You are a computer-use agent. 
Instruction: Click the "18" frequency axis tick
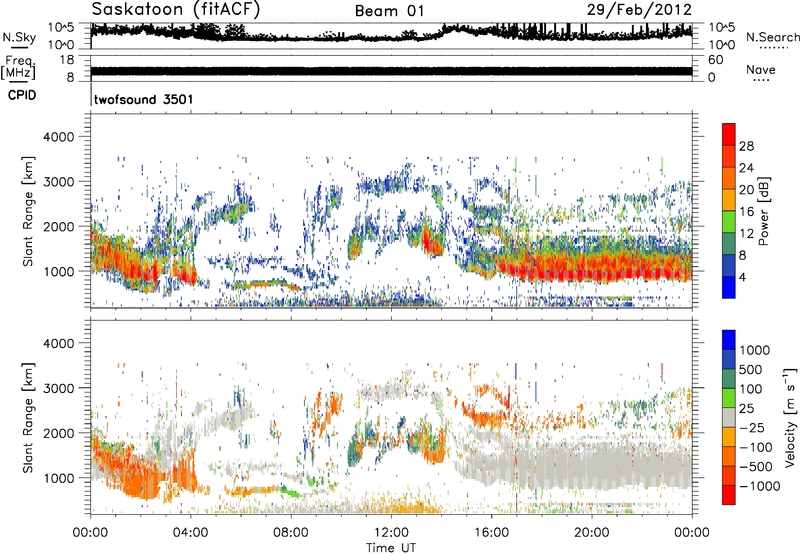67,60
